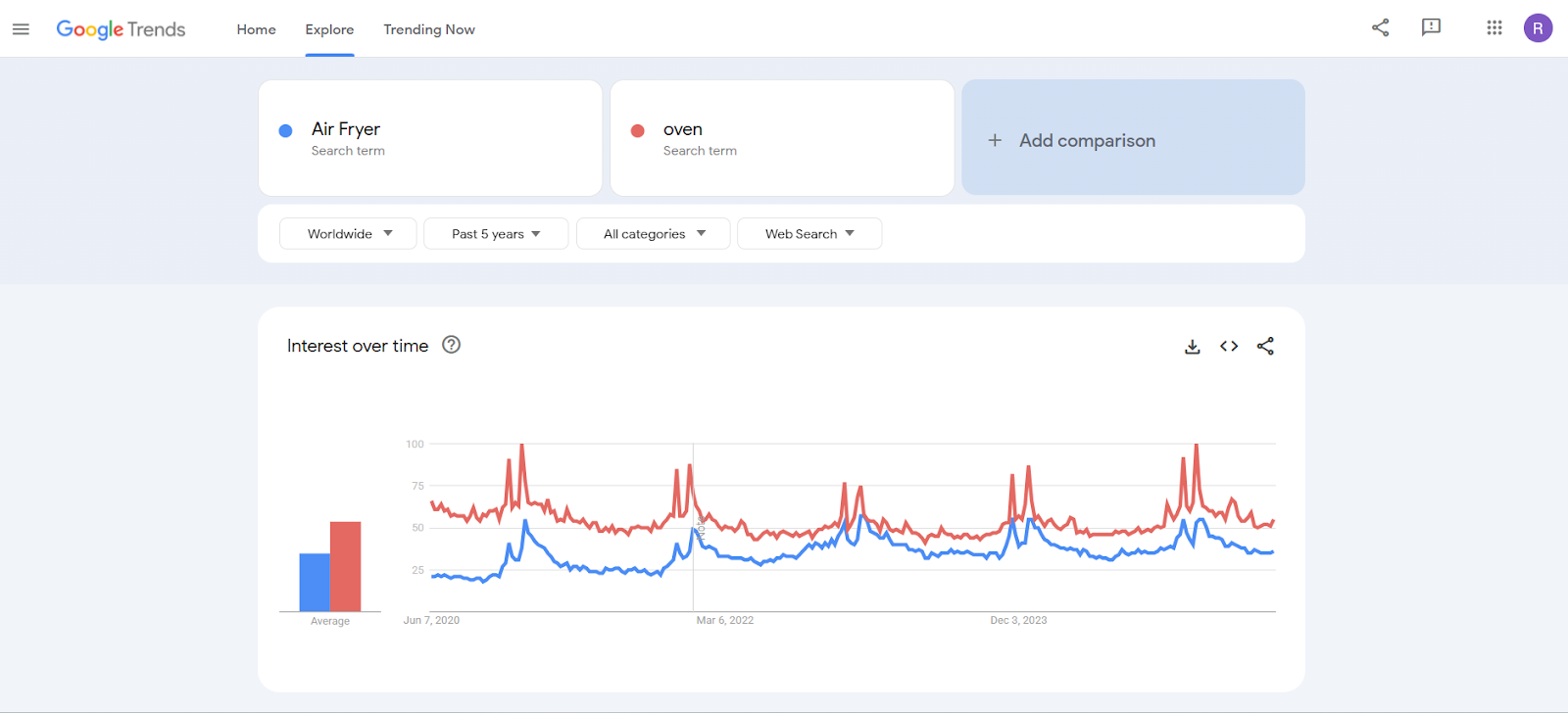Click the share icon in top header
The height and width of the screenshot is (713, 1568).
pos(1380,27)
